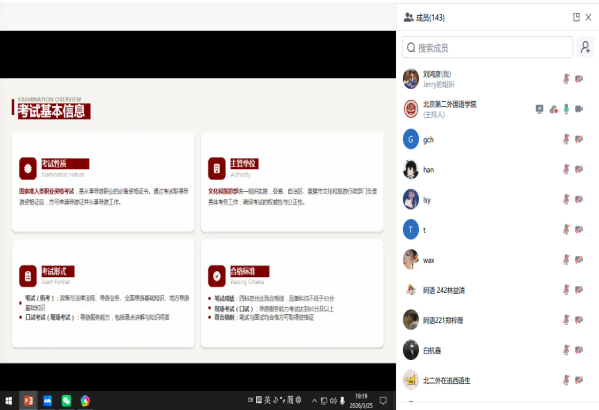Toggle camera icon for han
The image size is (599, 410).
tap(580, 169)
